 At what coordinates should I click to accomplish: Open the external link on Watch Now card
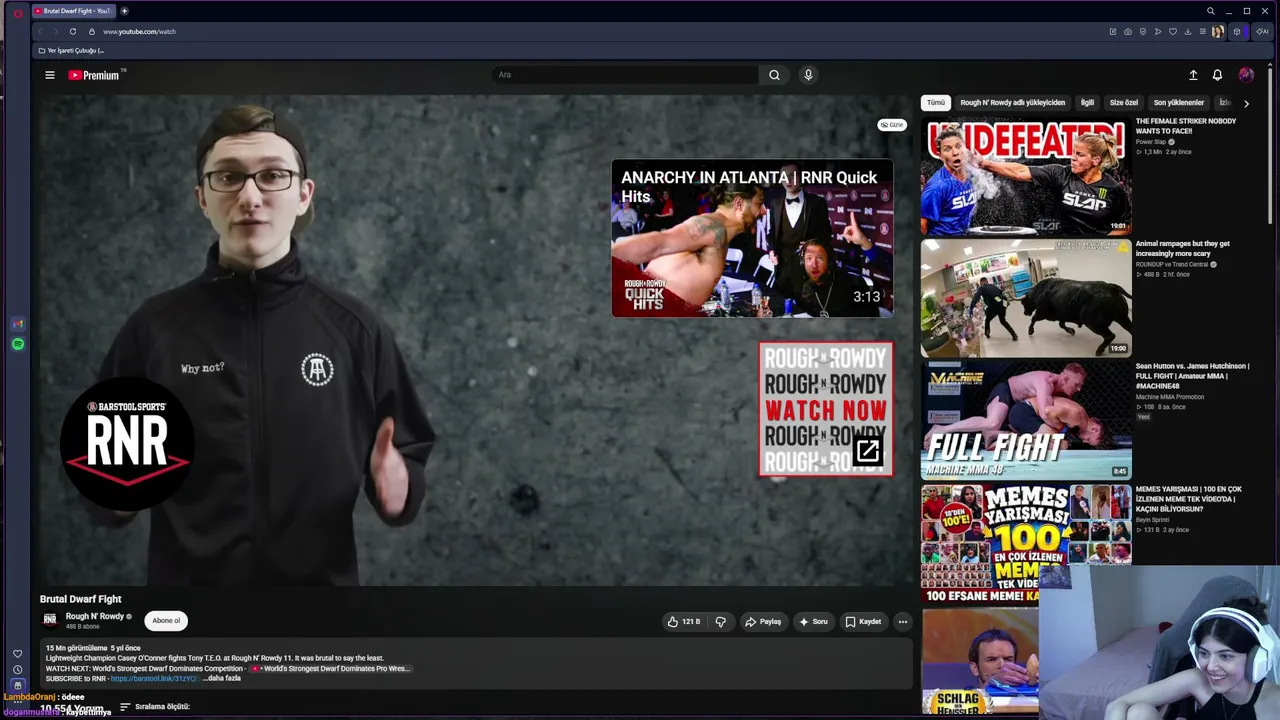(x=867, y=452)
